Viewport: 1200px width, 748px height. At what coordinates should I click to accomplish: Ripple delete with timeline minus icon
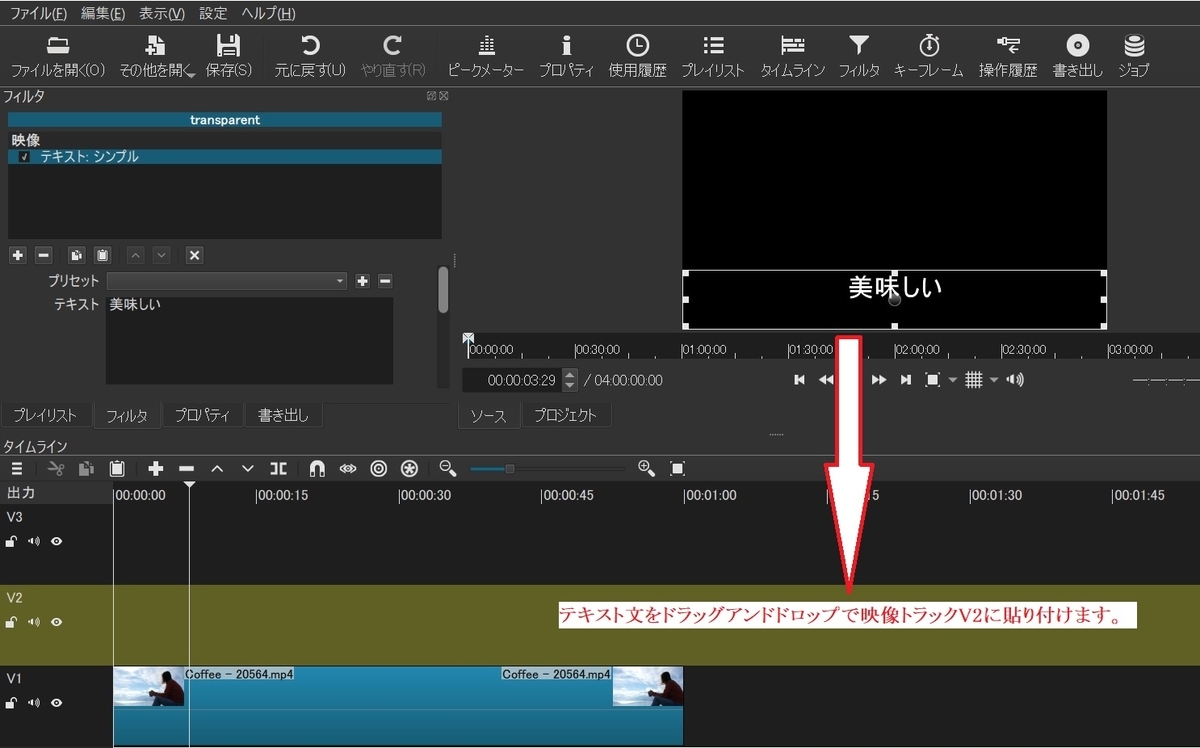pyautogui.click(x=186, y=468)
